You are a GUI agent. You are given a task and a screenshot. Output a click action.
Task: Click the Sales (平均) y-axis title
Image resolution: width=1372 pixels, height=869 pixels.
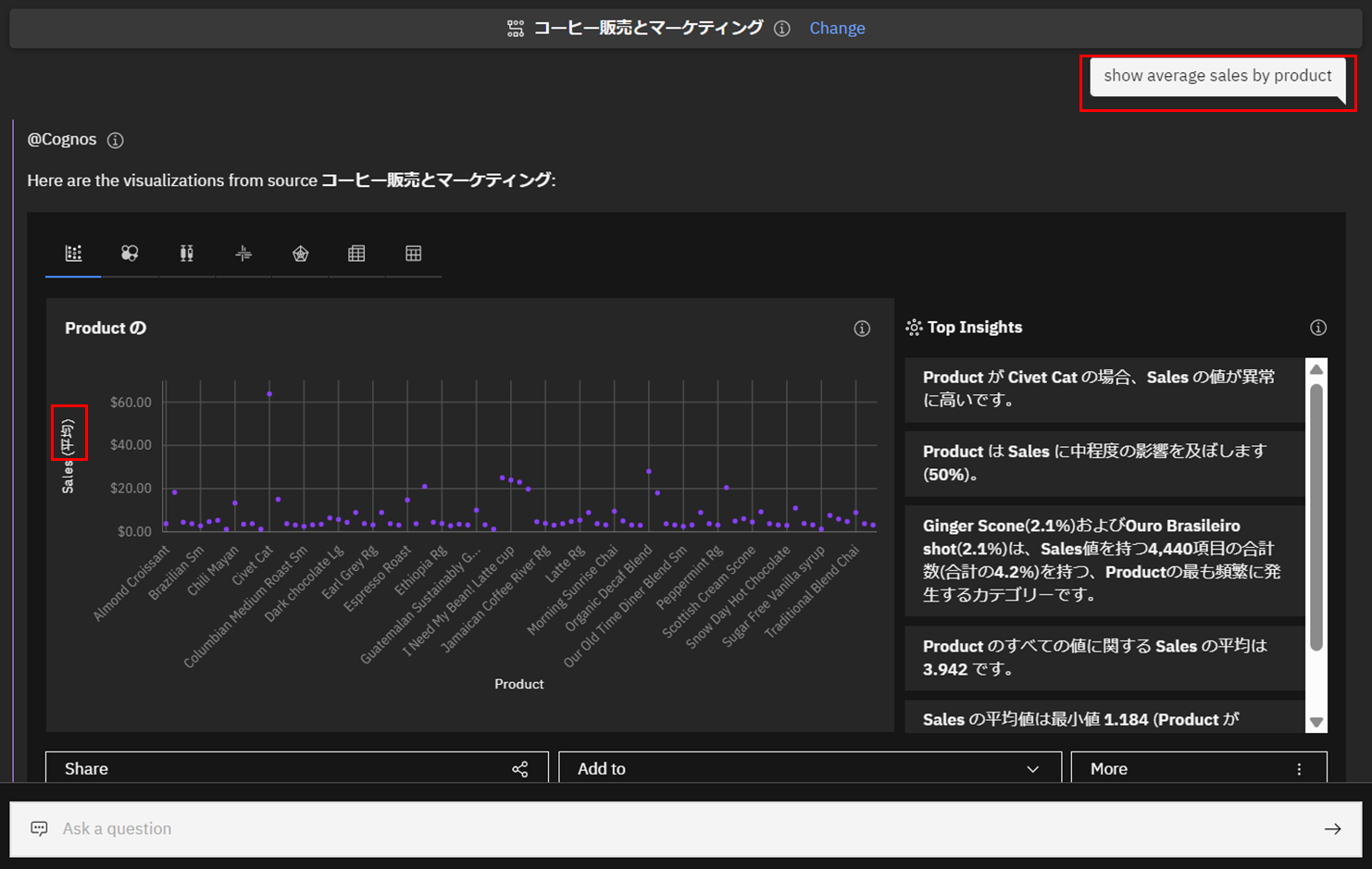[x=68, y=456]
